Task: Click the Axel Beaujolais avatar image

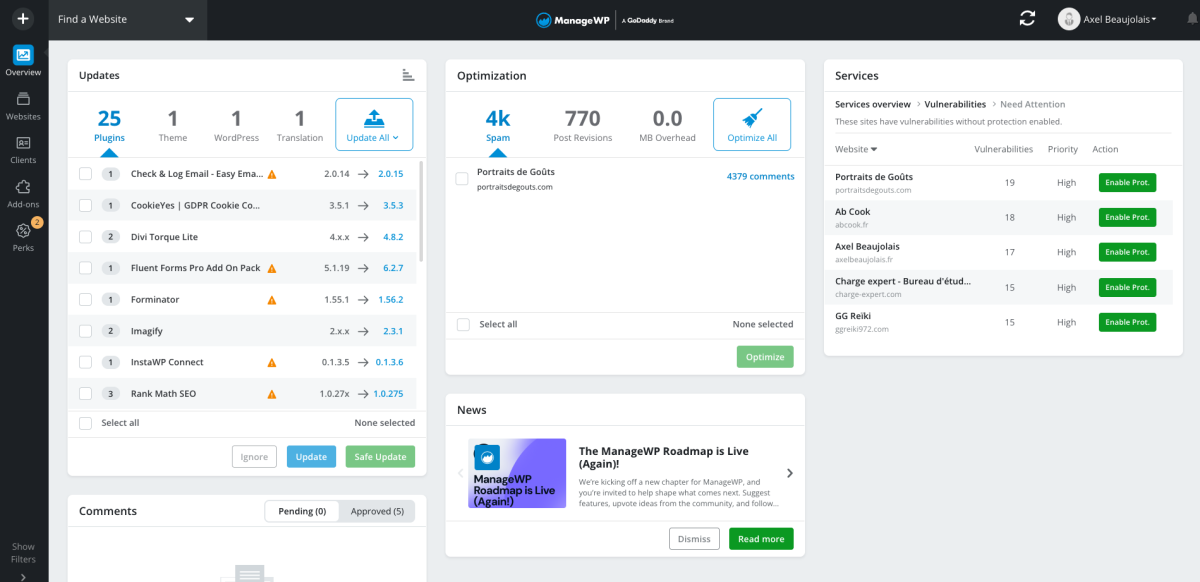Action: pyautogui.click(x=1069, y=19)
